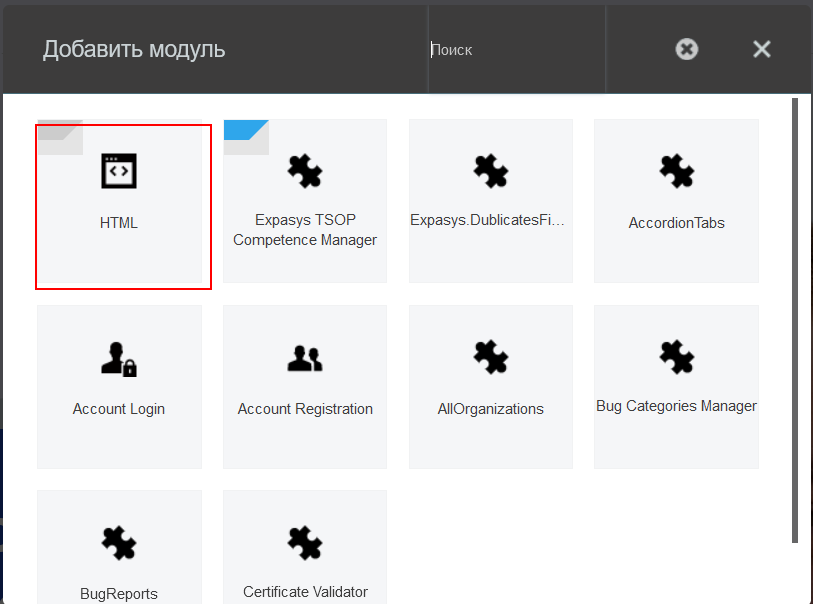Click the Account Login label text
This screenshot has height=604, width=813.
(x=119, y=409)
